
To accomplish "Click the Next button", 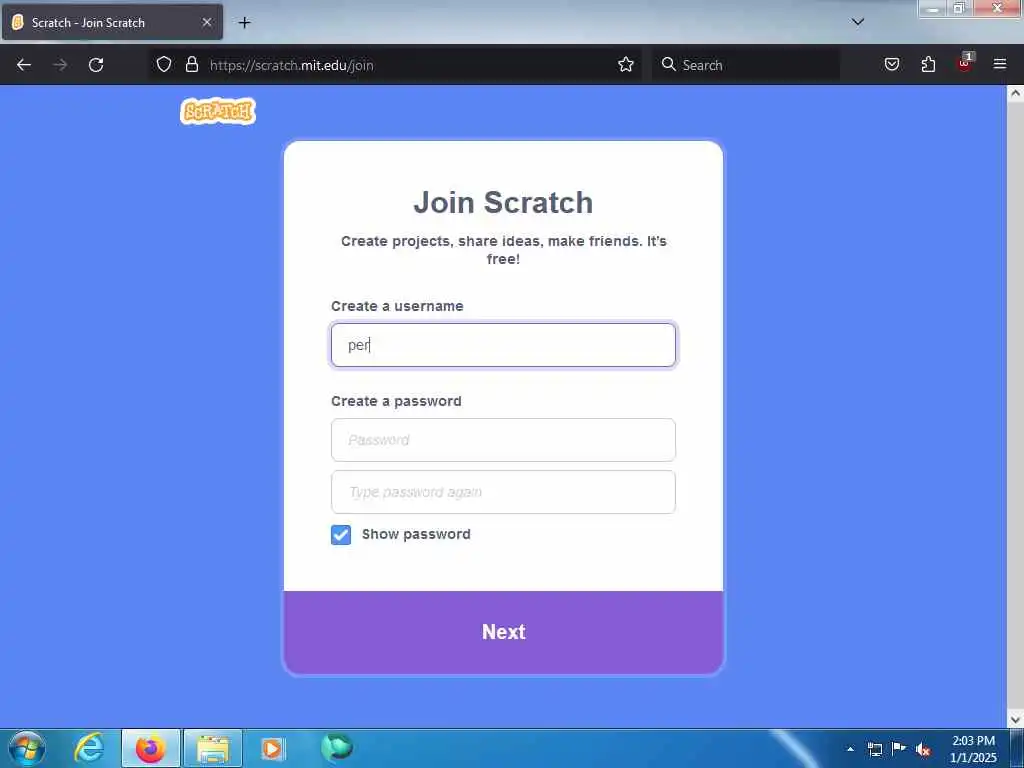I will 504,632.
